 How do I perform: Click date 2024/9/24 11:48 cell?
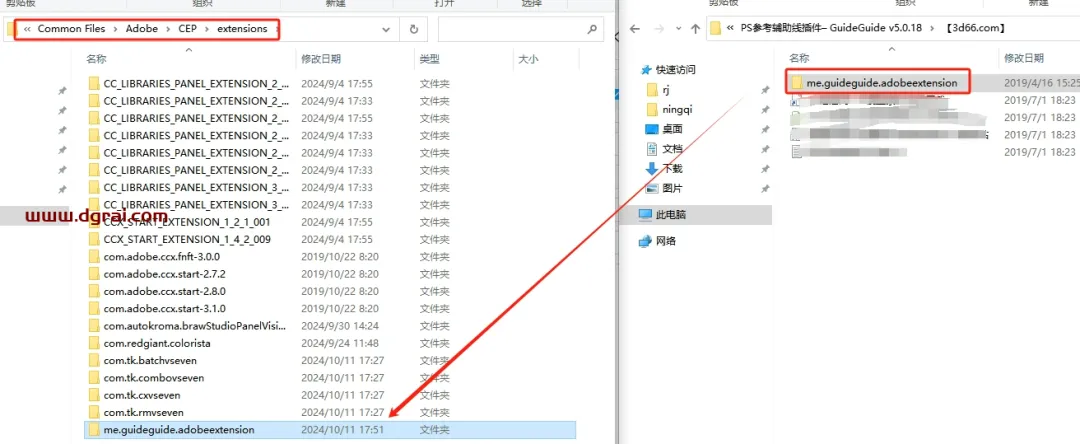click(340, 343)
